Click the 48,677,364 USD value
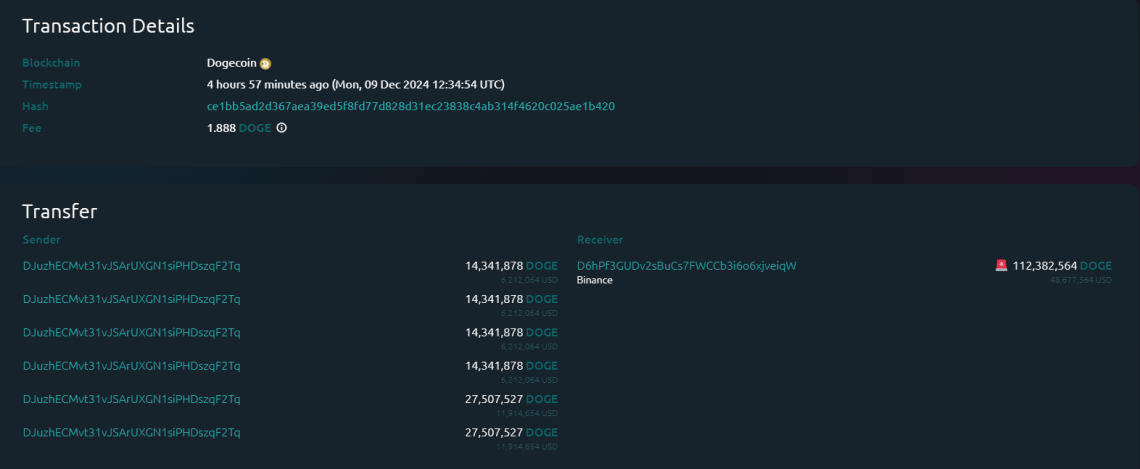This screenshot has height=469, width=1140. (x=1081, y=280)
